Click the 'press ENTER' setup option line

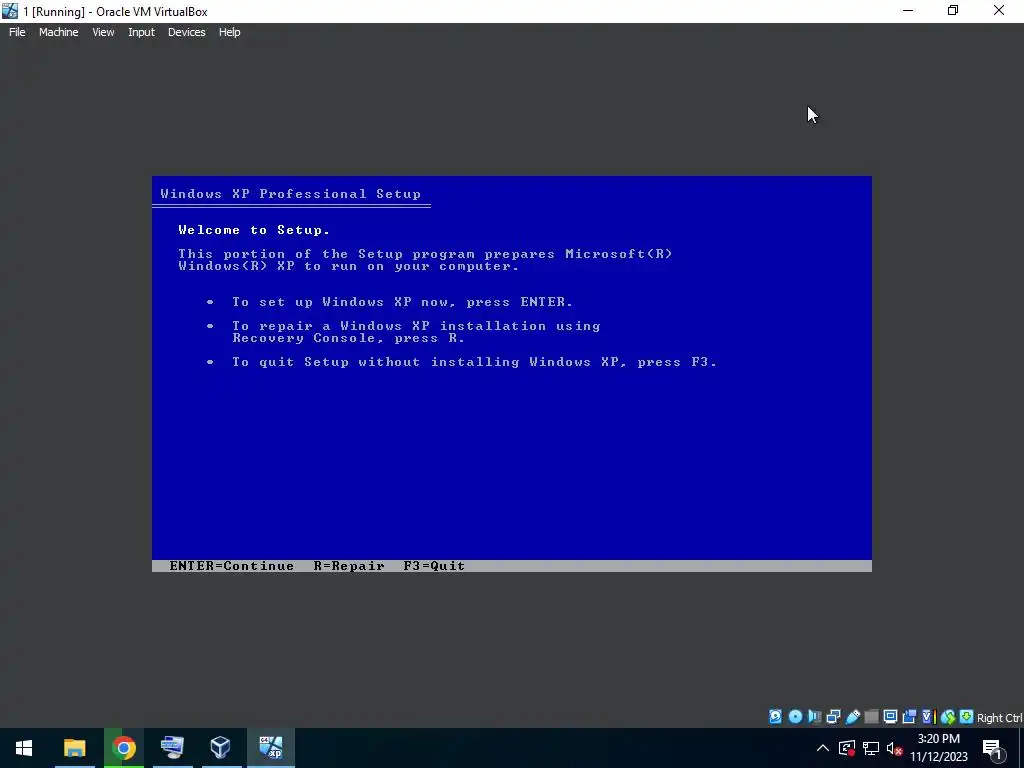402,302
